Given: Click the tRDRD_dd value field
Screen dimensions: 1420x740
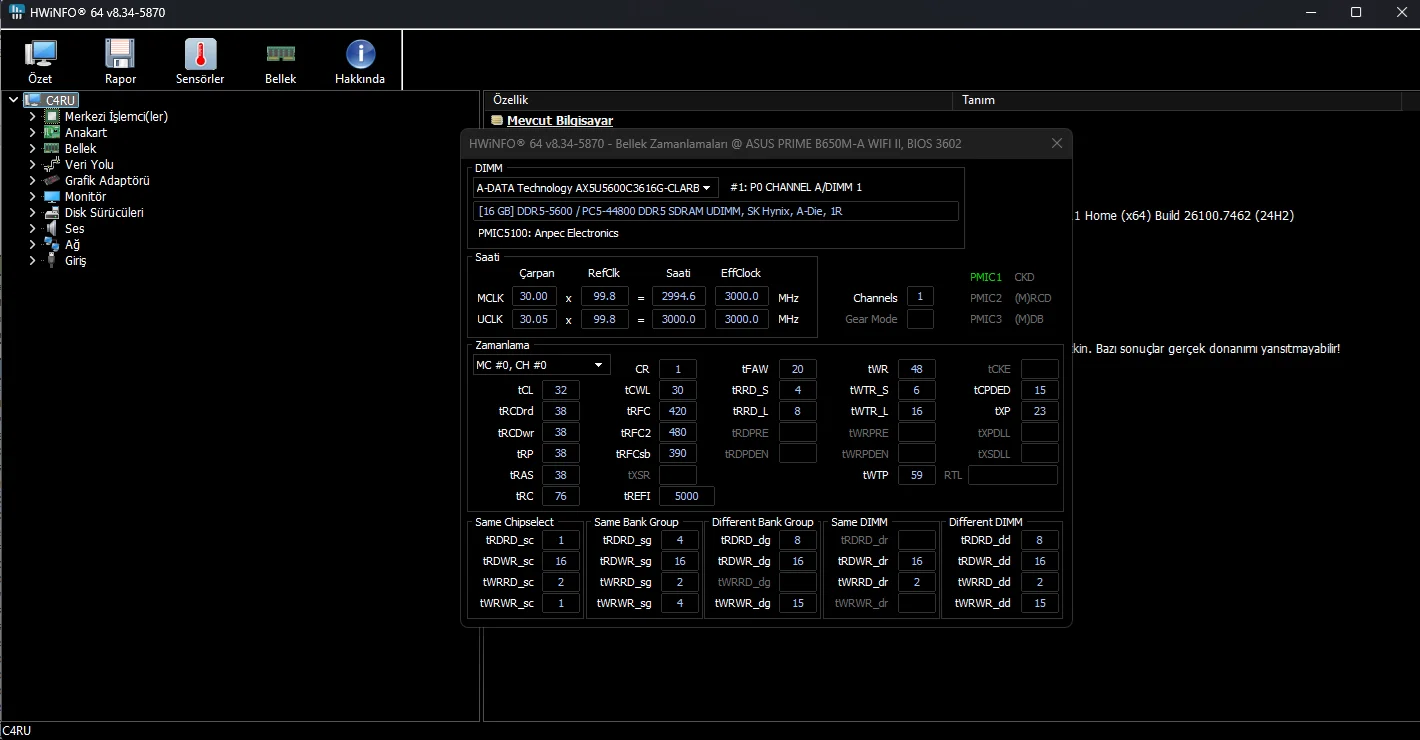Looking at the screenshot, I should tap(1040, 540).
